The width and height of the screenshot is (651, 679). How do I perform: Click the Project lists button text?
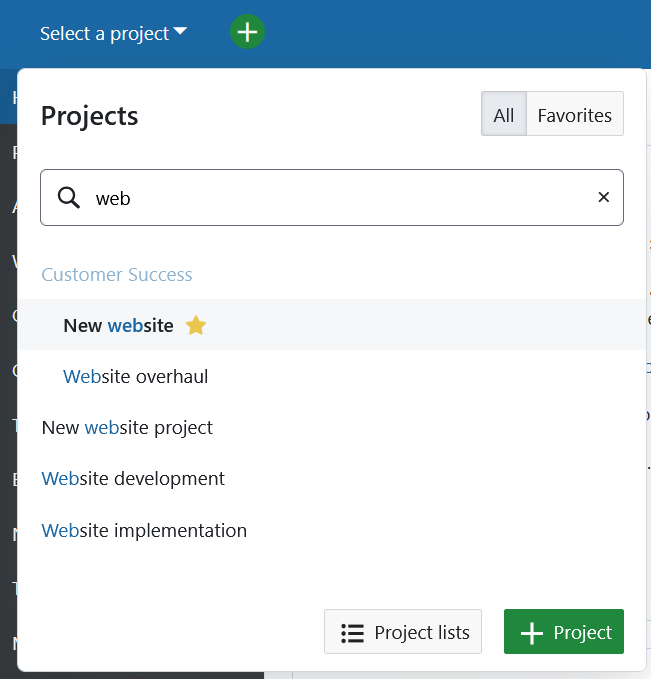tap(421, 632)
